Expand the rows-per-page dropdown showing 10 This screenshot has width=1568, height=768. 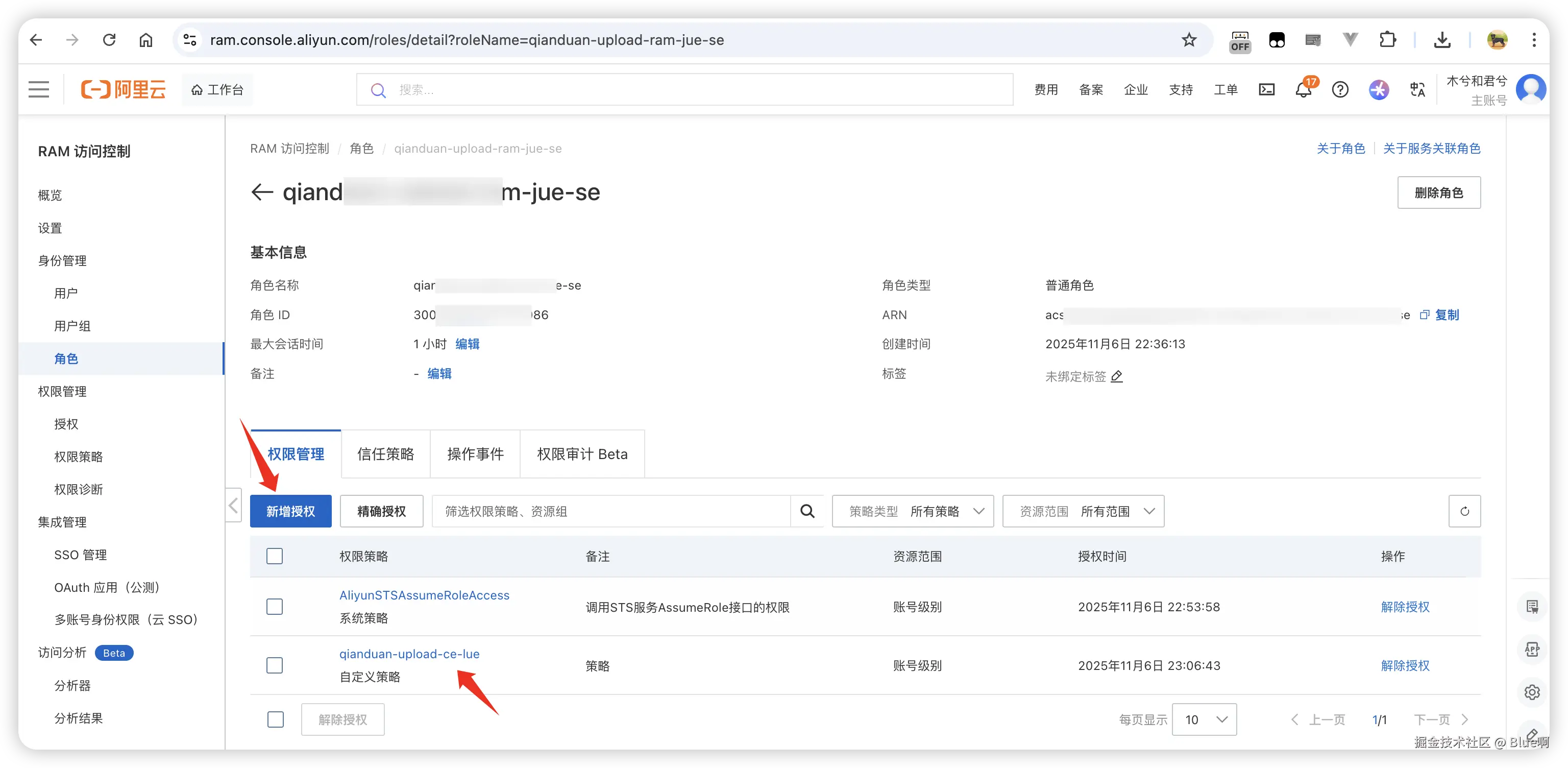pyautogui.click(x=1204, y=720)
